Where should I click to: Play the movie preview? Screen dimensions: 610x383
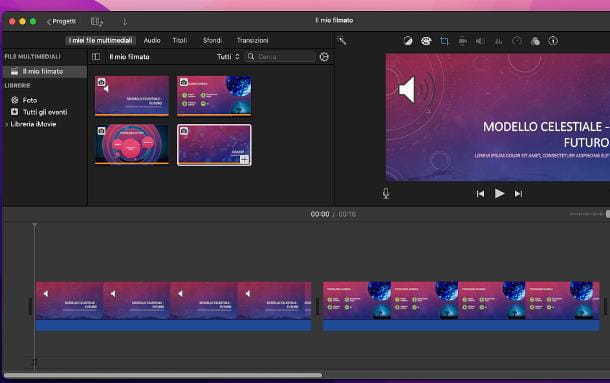click(499, 193)
